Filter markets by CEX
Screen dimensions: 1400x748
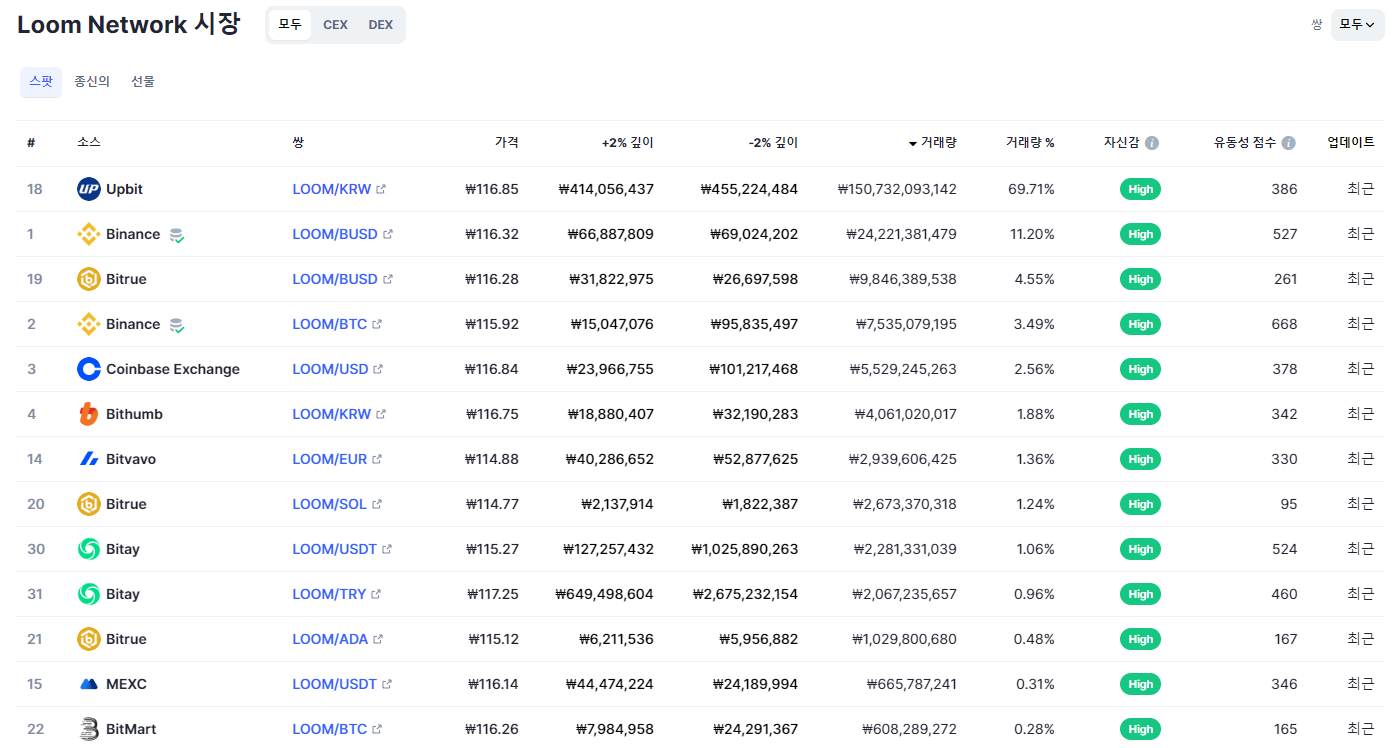coord(335,25)
